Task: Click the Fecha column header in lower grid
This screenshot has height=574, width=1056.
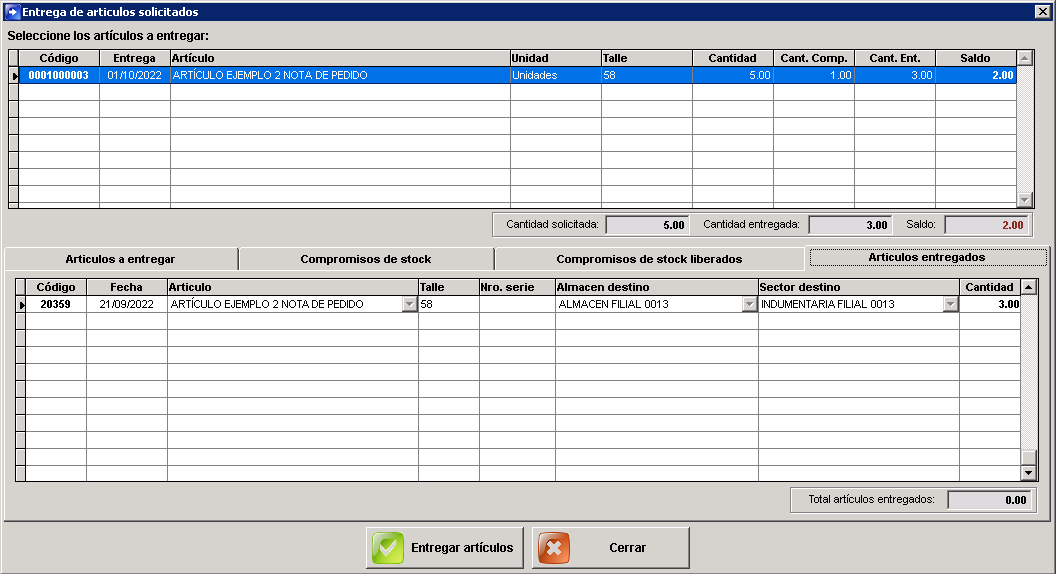Action: [x=127, y=287]
